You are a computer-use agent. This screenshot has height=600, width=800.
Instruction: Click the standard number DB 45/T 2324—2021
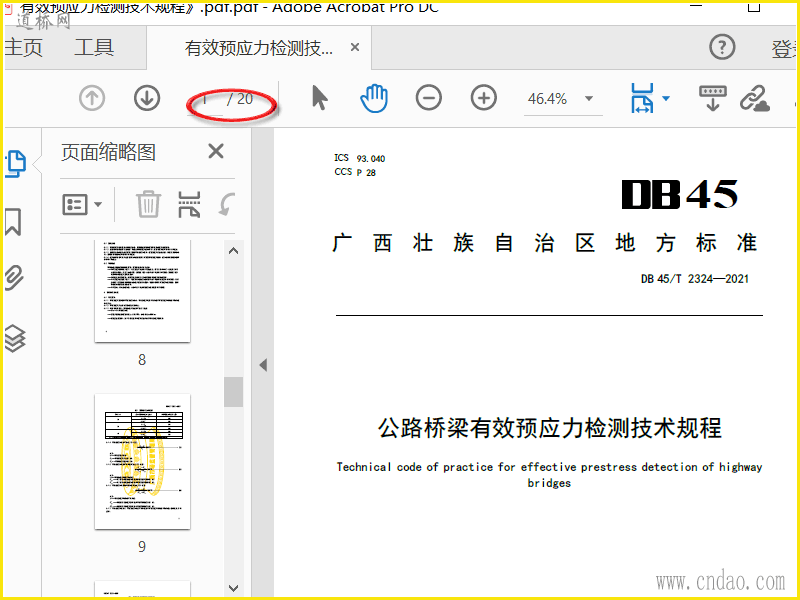tap(694, 279)
